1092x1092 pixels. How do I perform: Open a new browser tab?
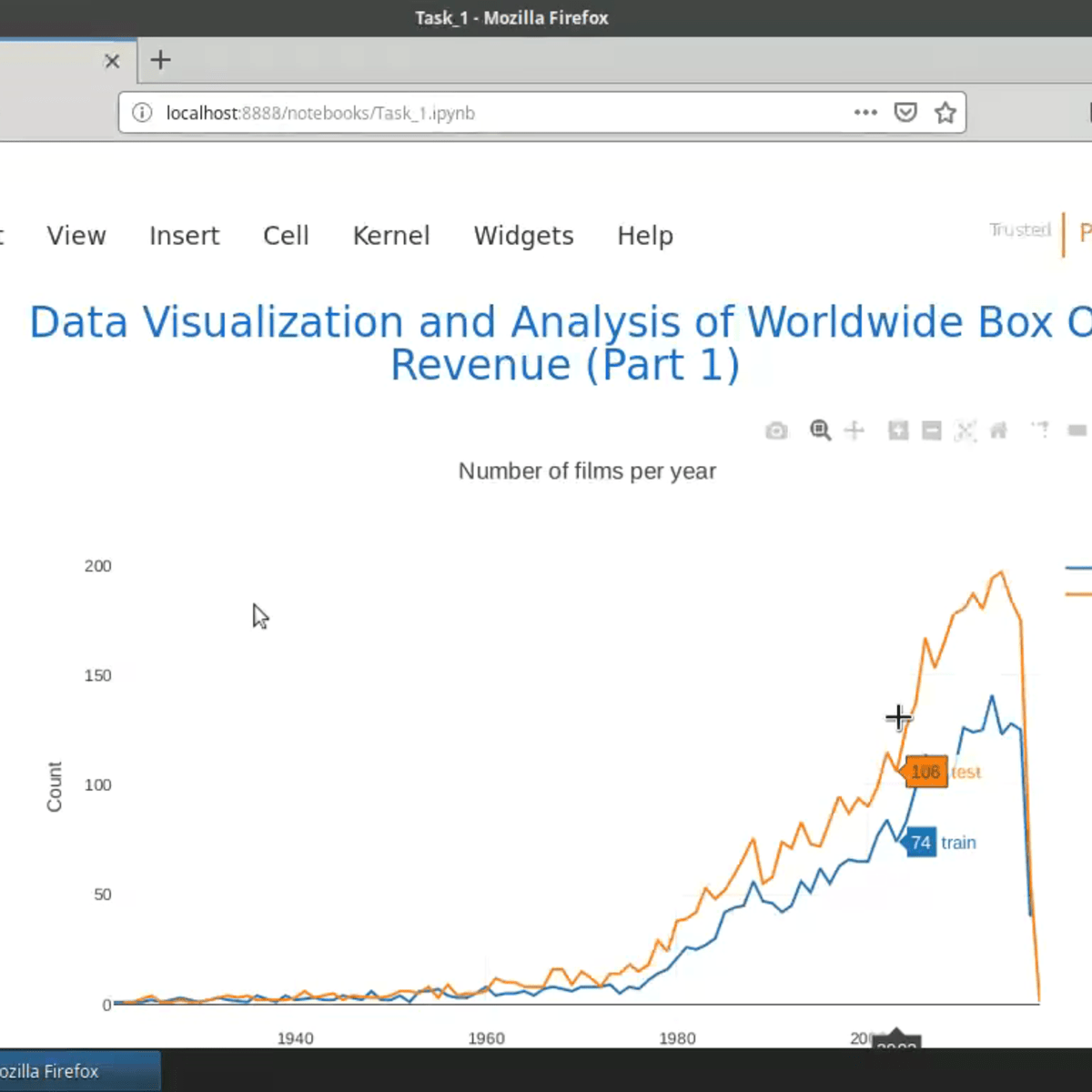tap(160, 60)
